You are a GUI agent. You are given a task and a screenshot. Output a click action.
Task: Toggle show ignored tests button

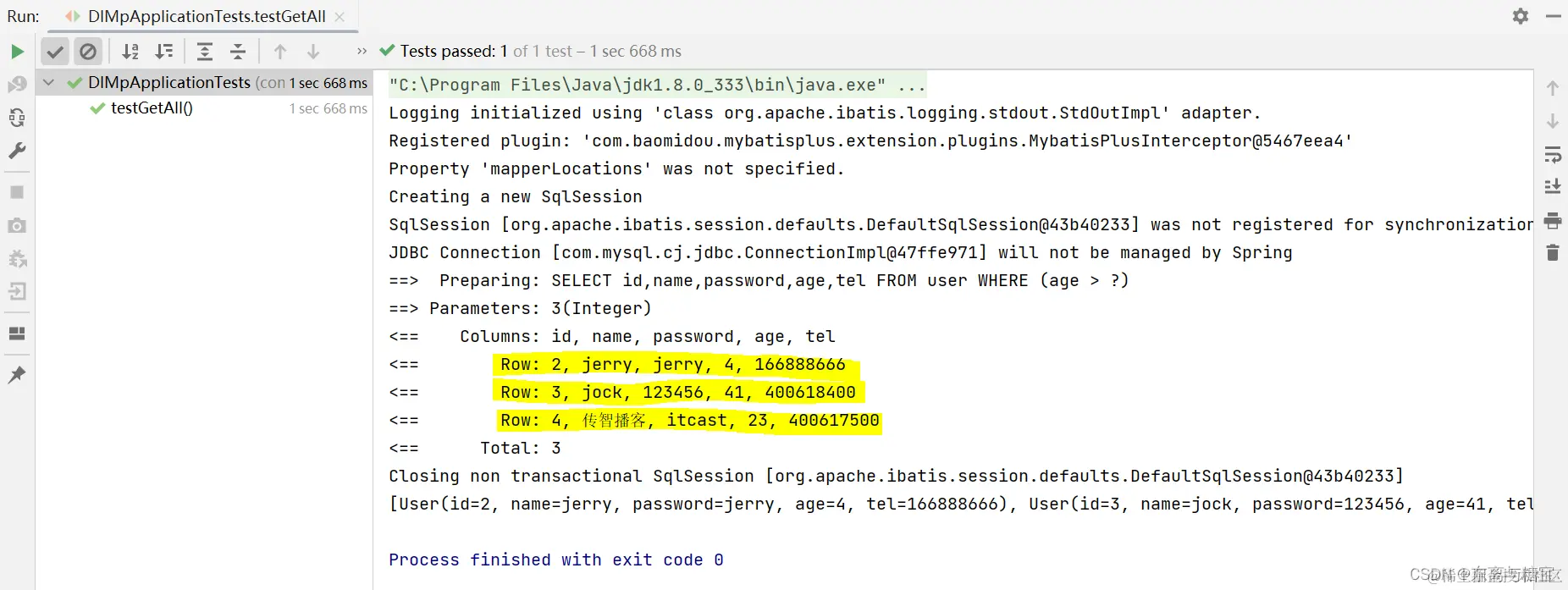point(88,52)
